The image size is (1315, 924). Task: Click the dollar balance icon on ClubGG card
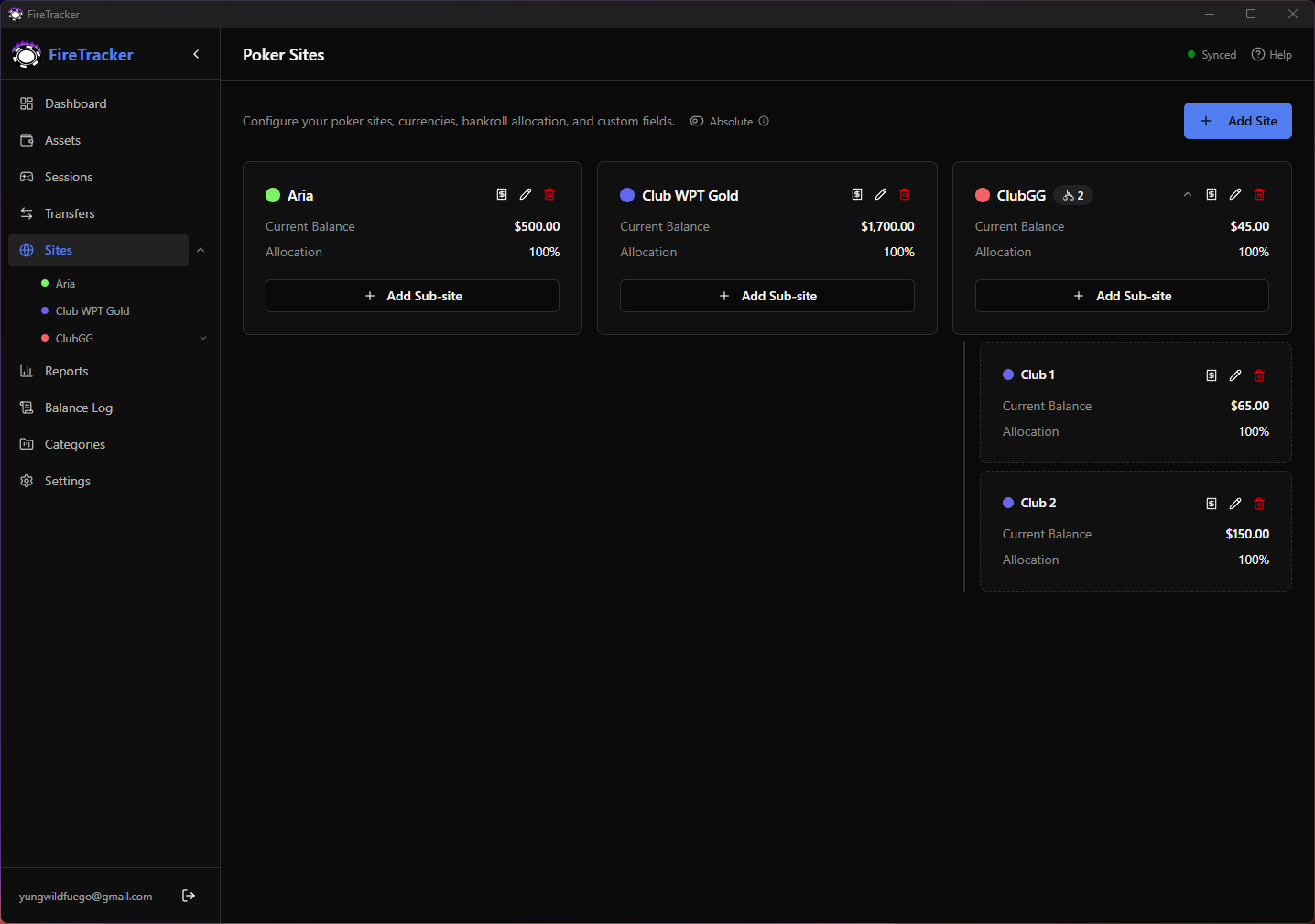[1212, 194]
